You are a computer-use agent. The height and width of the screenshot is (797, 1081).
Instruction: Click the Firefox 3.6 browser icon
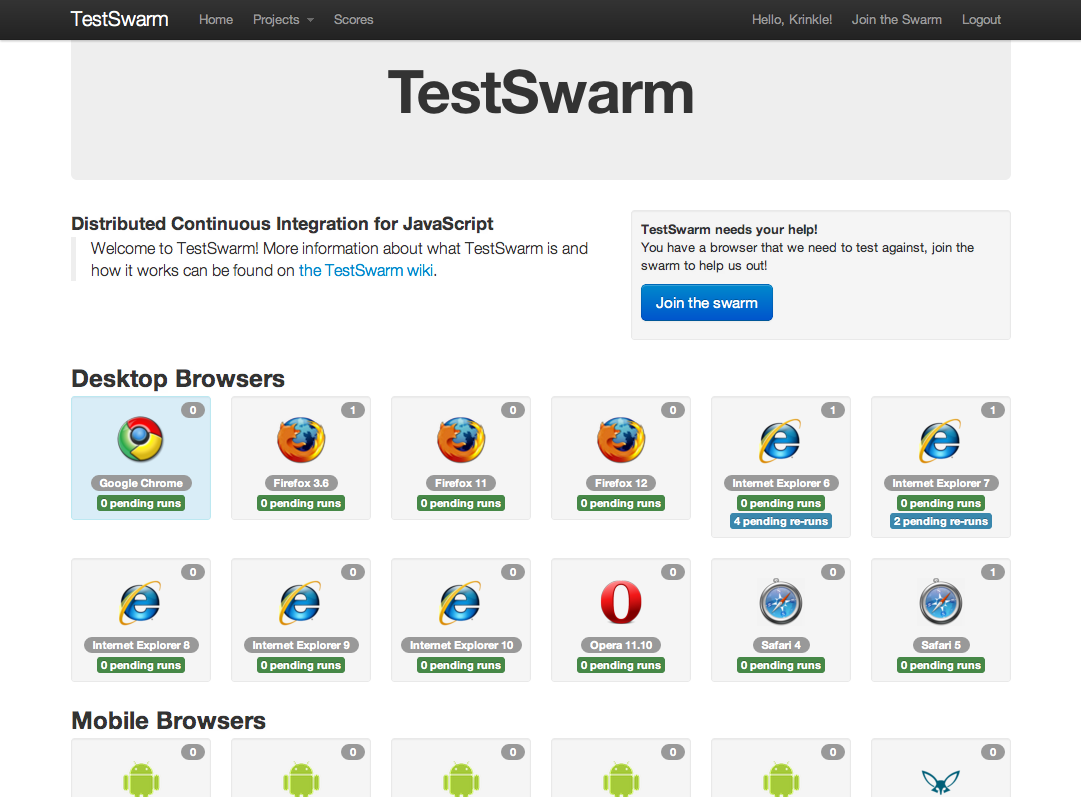[301, 439]
